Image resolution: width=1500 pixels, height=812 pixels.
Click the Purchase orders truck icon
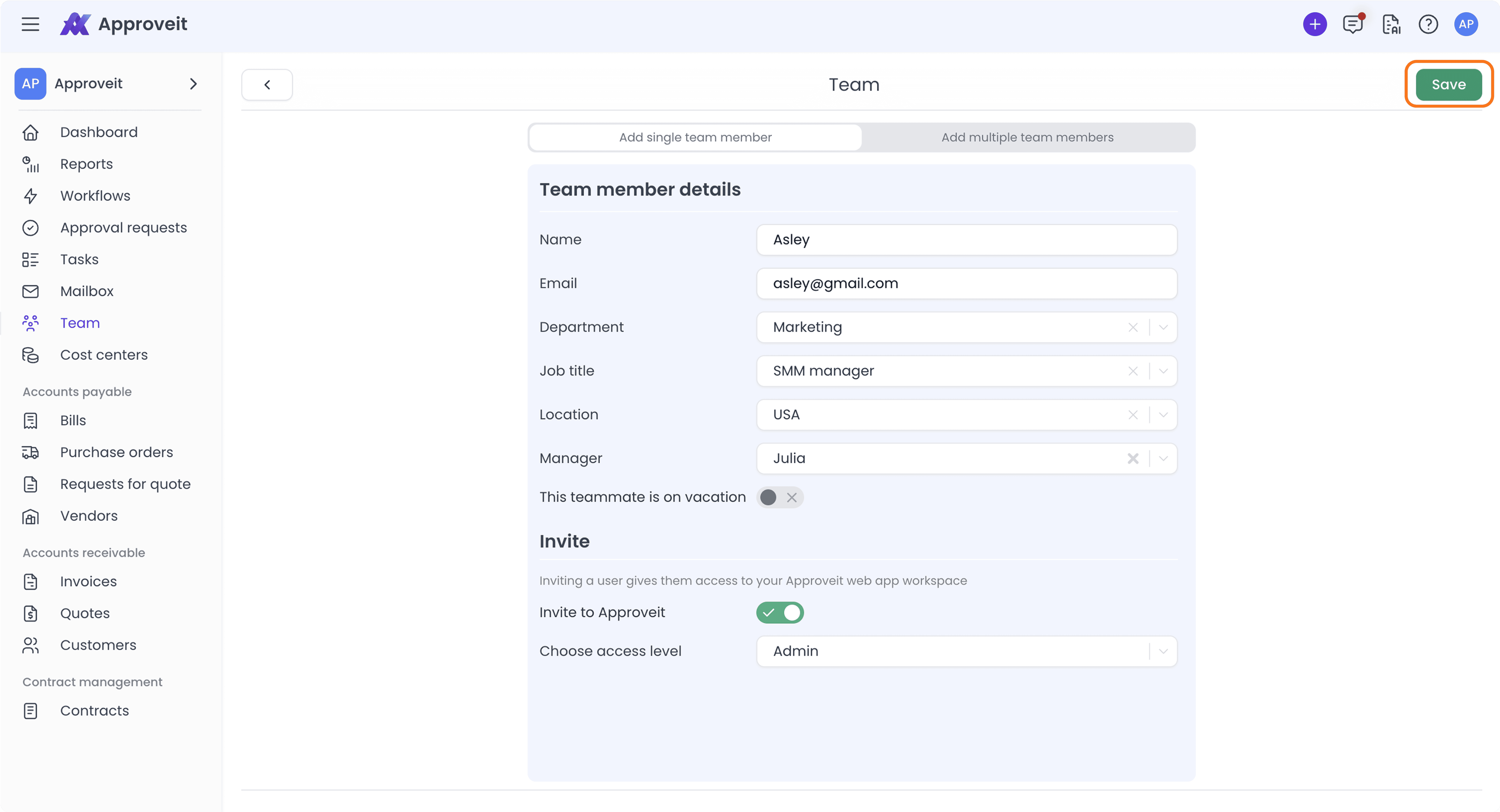coord(30,452)
